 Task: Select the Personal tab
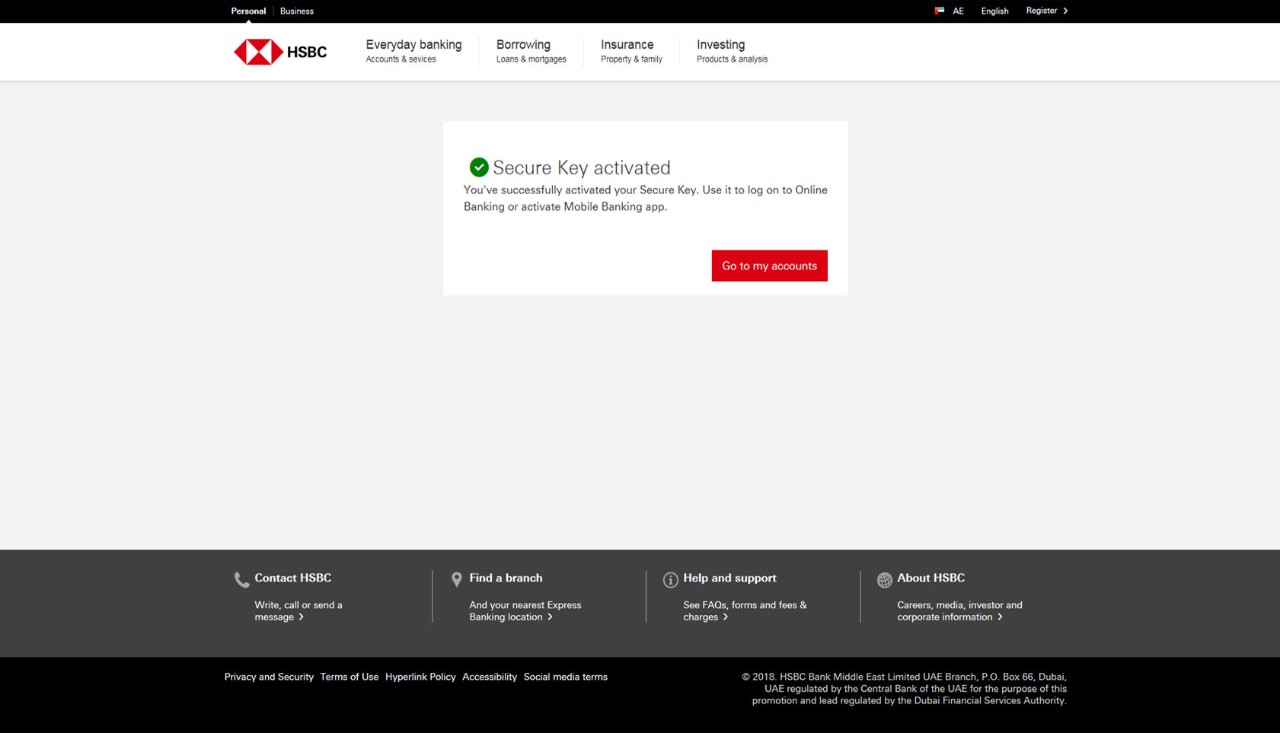coord(248,11)
